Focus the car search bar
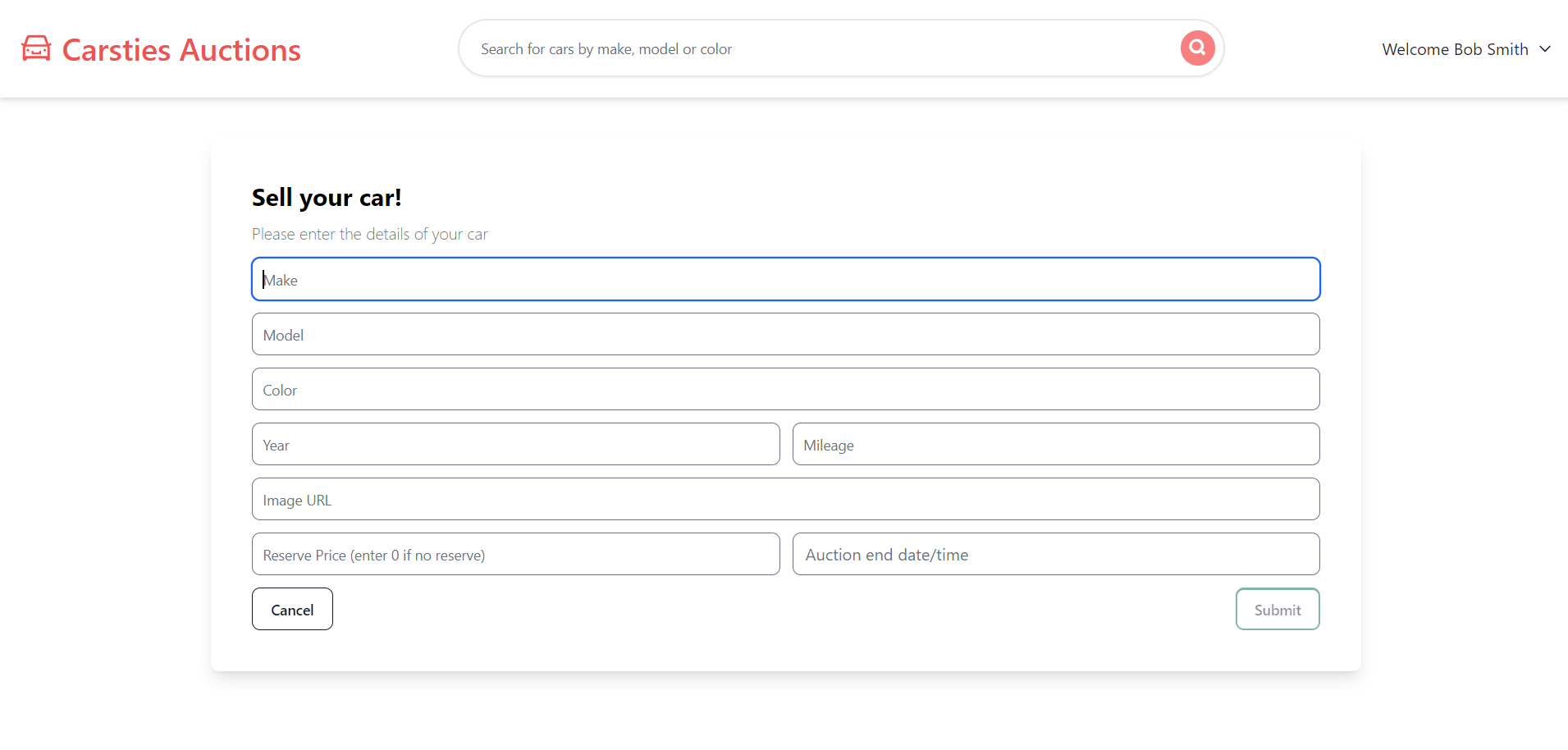This screenshot has height=750, width=1568. [x=821, y=49]
